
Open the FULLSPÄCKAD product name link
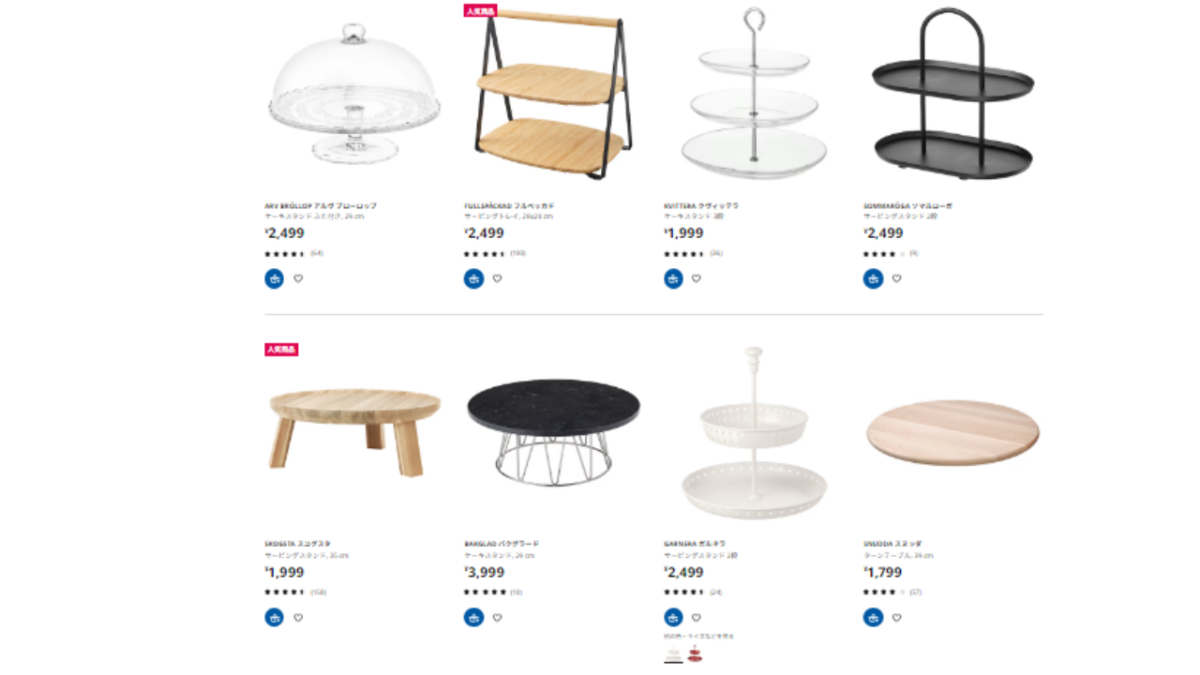click(x=509, y=206)
